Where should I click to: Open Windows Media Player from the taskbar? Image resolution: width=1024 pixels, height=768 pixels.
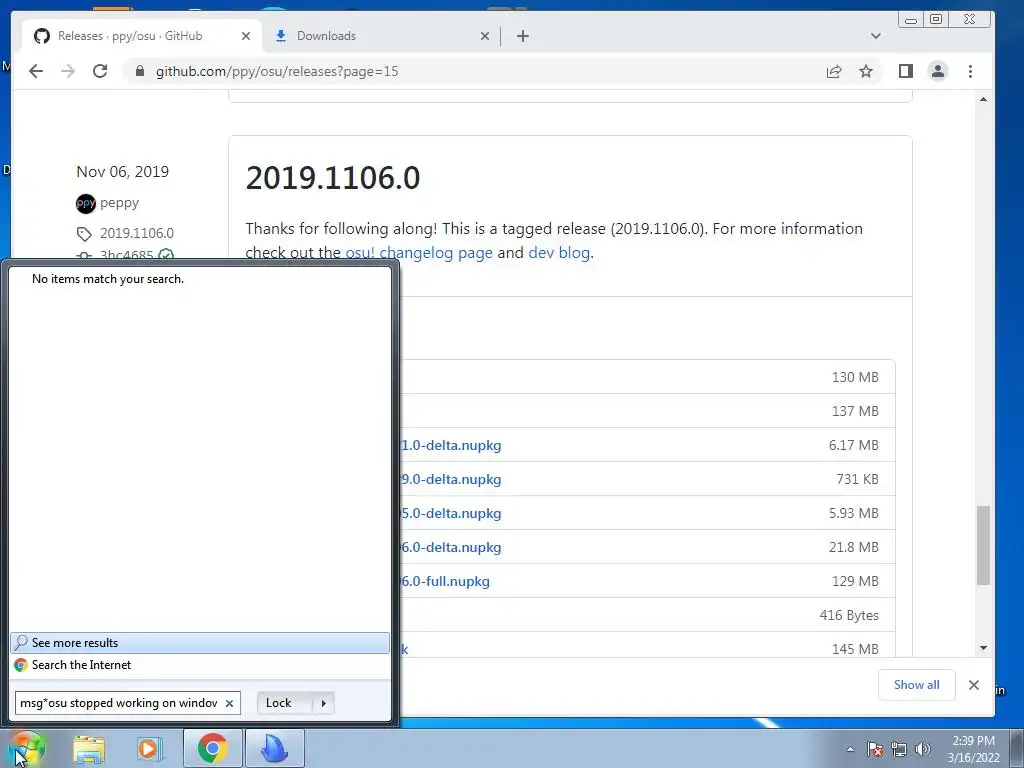[150, 748]
